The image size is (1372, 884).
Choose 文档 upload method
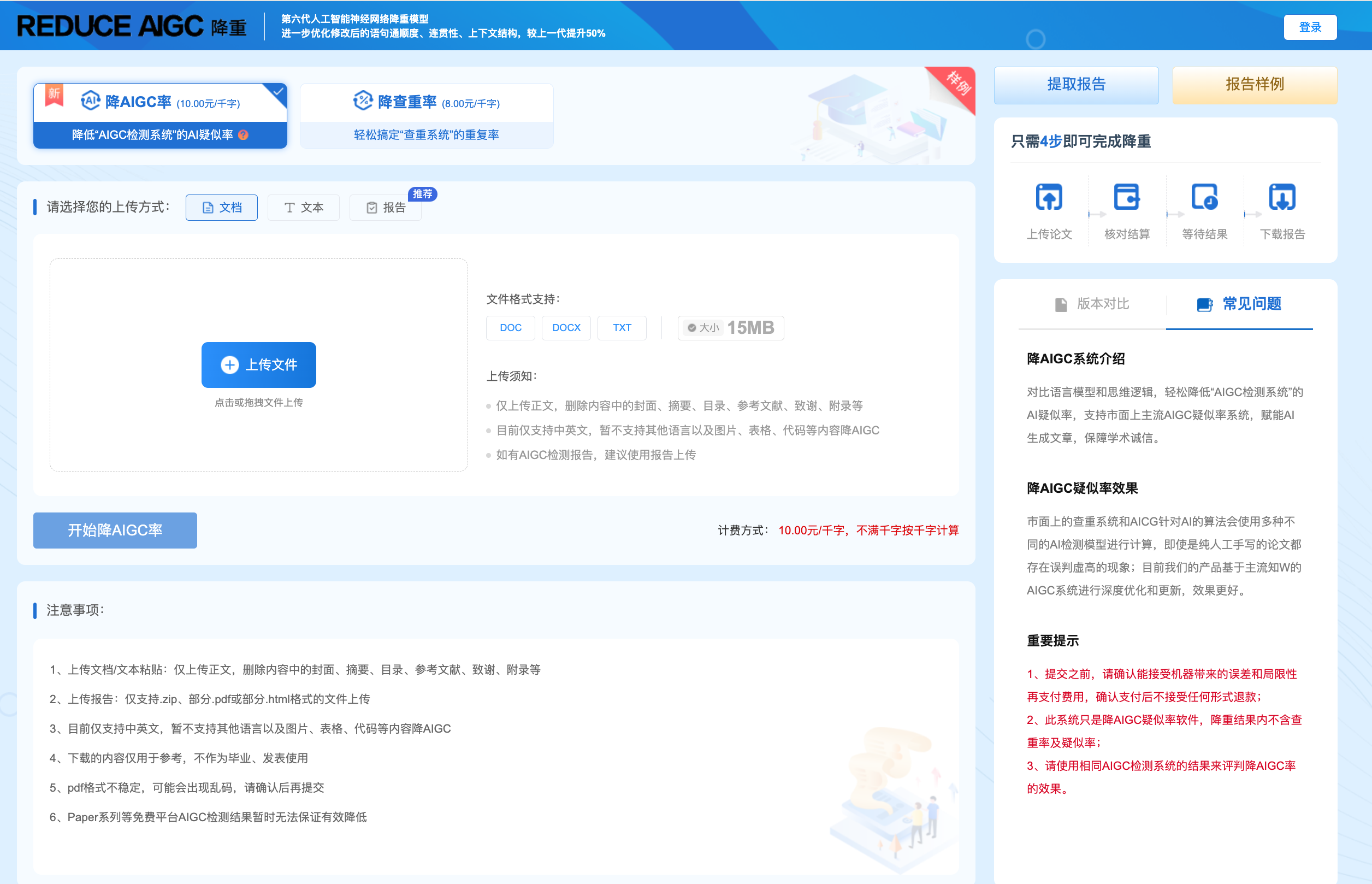pos(222,208)
